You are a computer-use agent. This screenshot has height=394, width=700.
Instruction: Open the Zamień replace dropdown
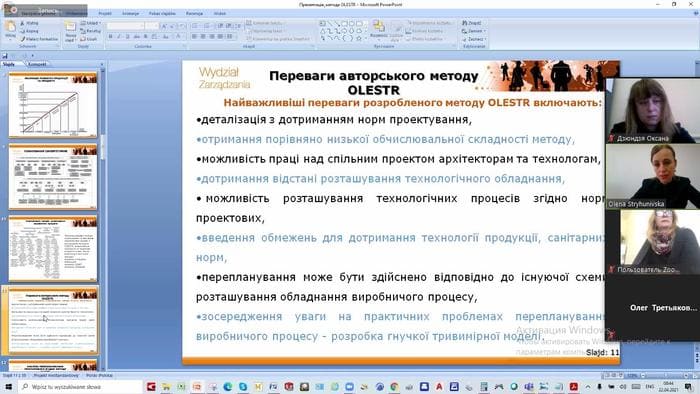pyautogui.click(x=474, y=31)
